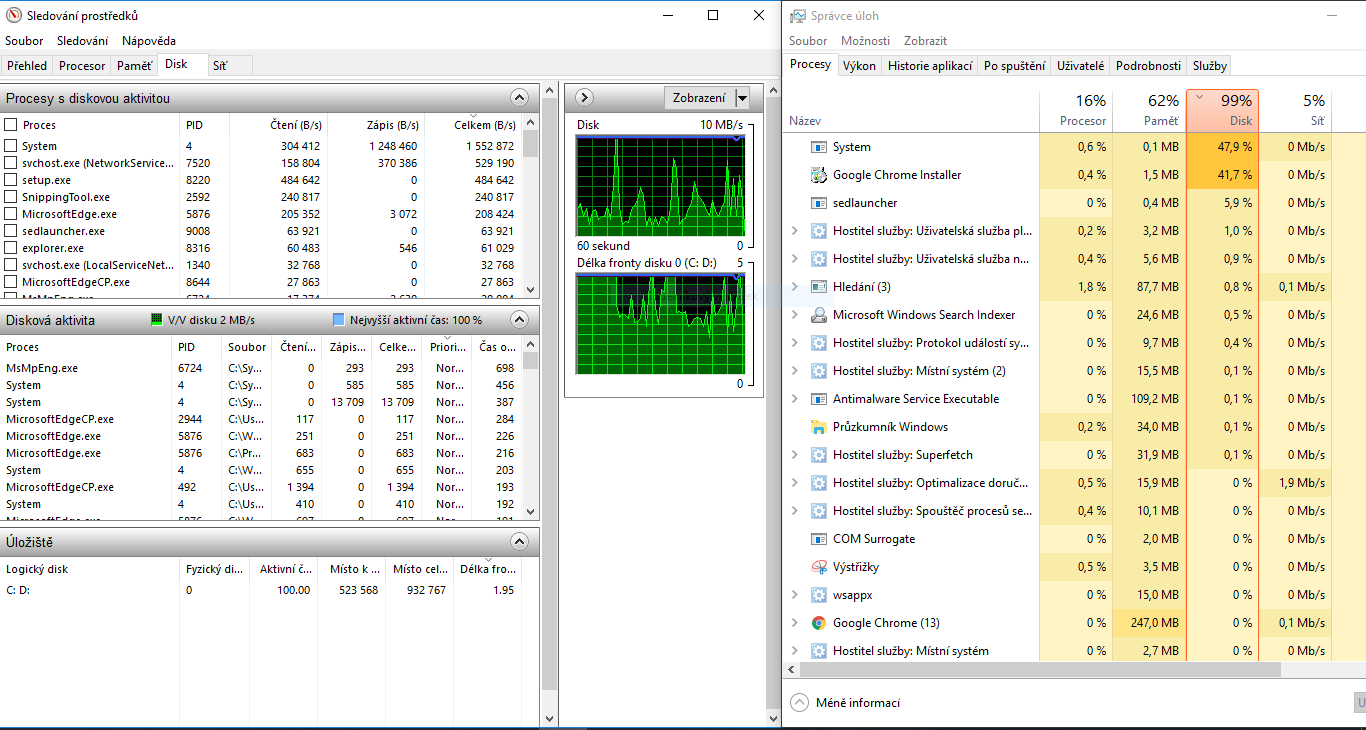Click the Výstřižky scissors icon

pos(819,567)
